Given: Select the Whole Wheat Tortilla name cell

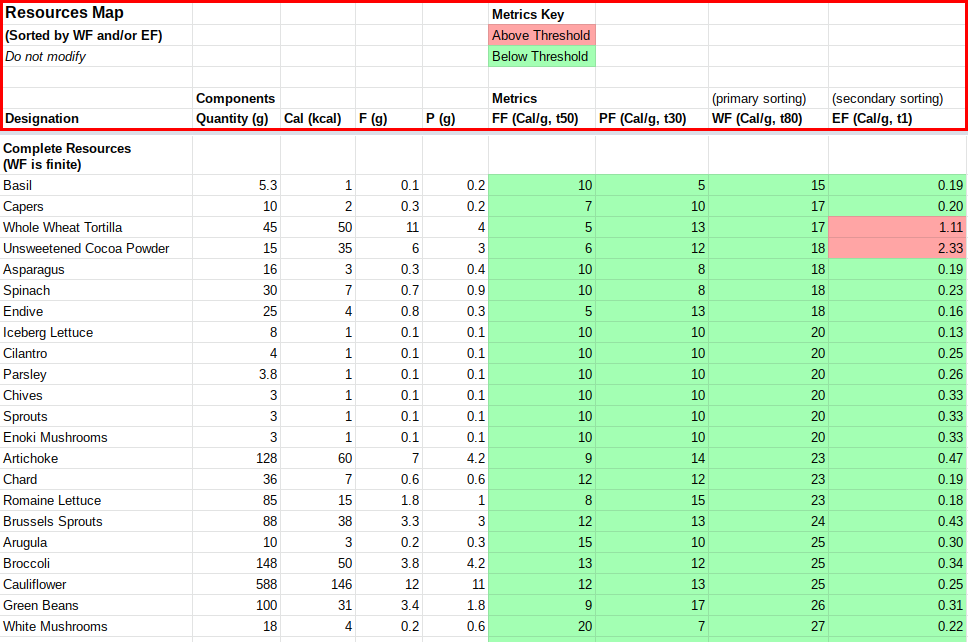Looking at the screenshot, I should click(x=63, y=228).
